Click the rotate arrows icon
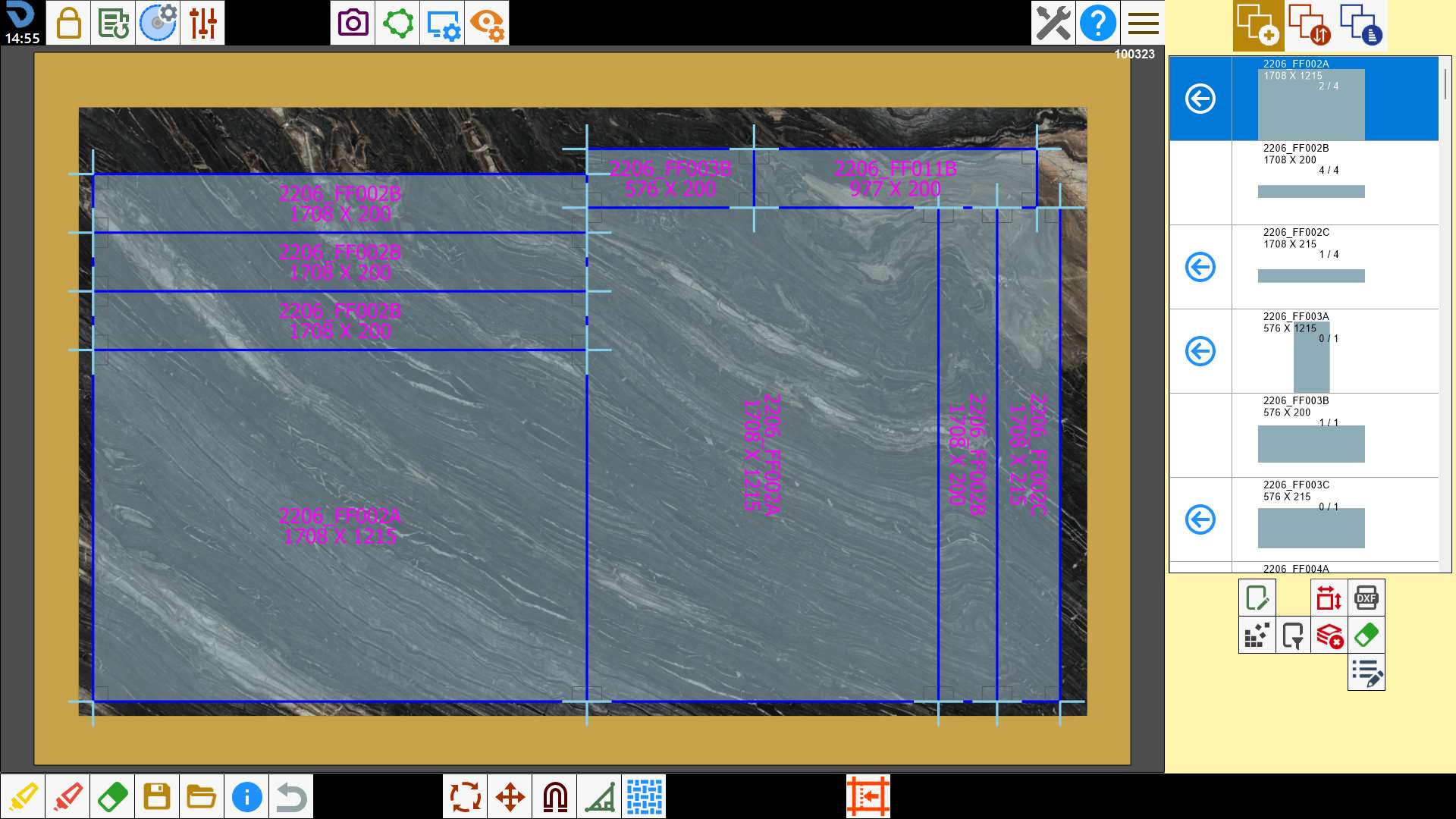The height and width of the screenshot is (819, 1456). (x=465, y=796)
